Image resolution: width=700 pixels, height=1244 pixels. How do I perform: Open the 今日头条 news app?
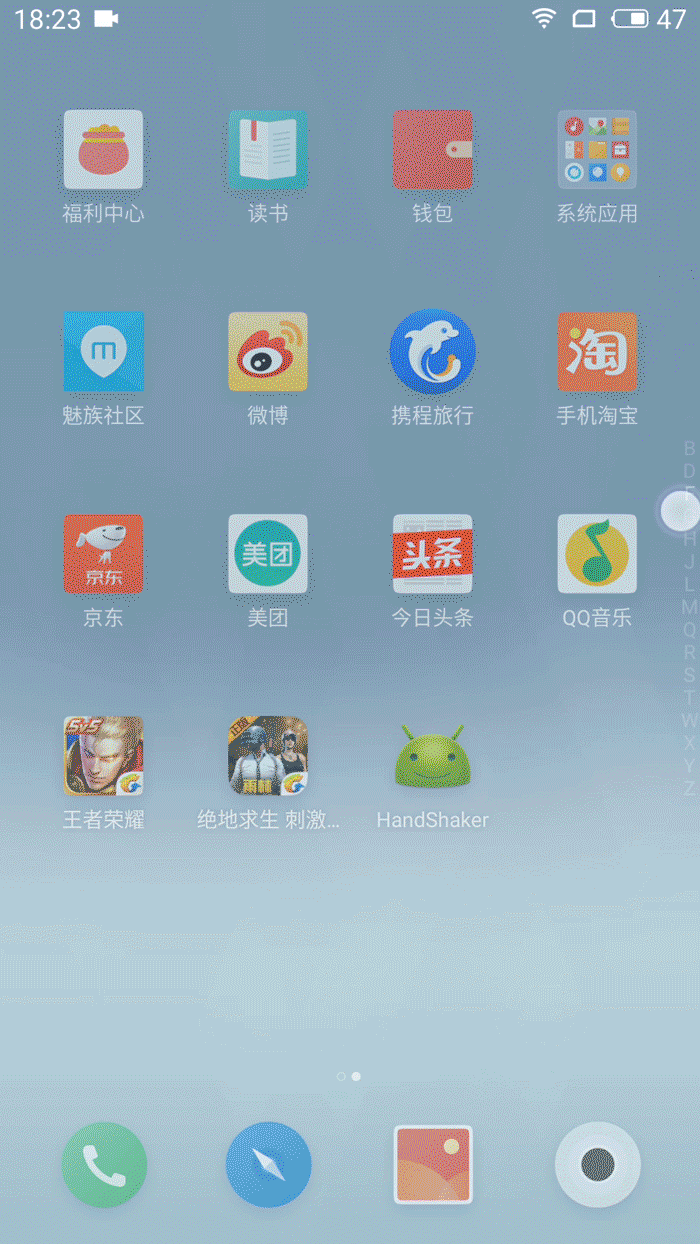[433, 554]
